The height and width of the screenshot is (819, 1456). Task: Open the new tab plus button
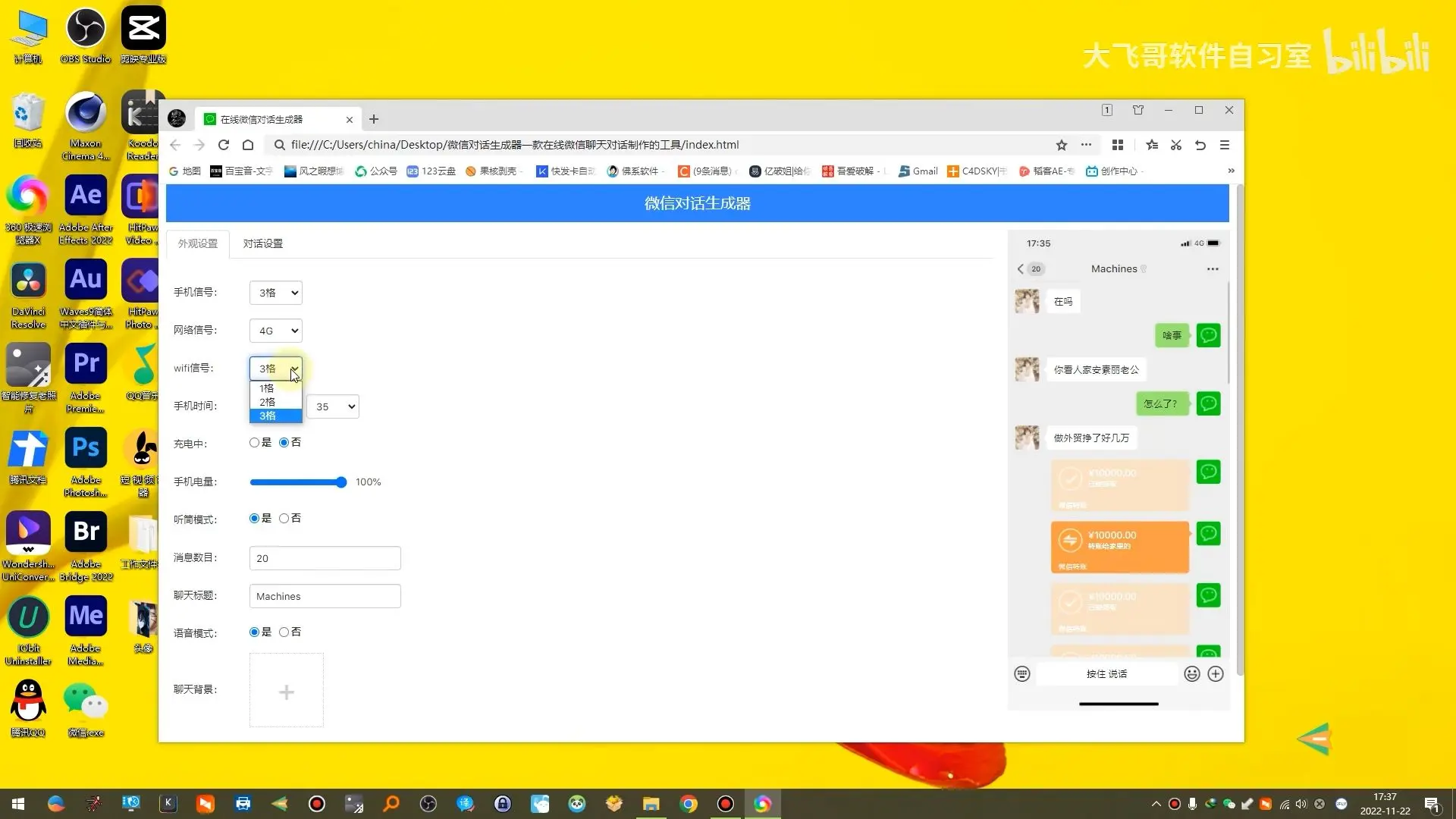pos(374,119)
